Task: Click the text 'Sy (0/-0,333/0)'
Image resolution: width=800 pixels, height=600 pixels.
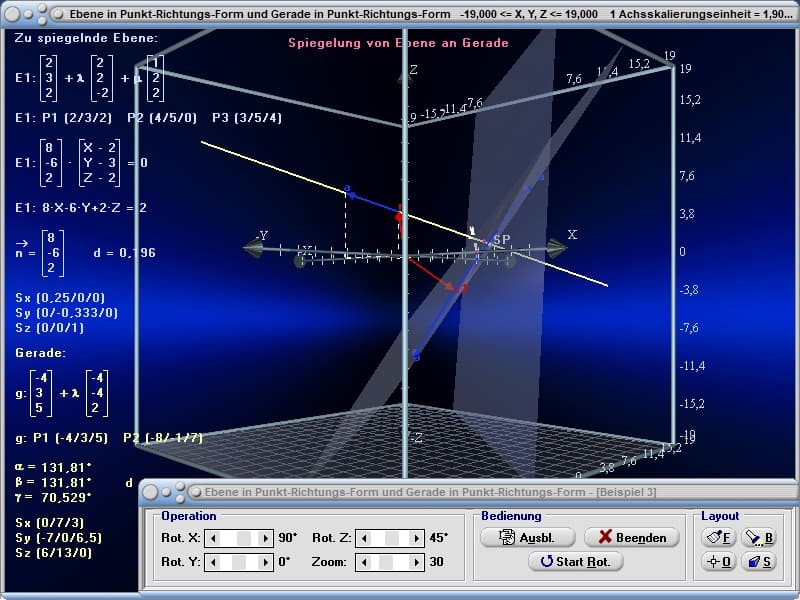Action: [66, 313]
